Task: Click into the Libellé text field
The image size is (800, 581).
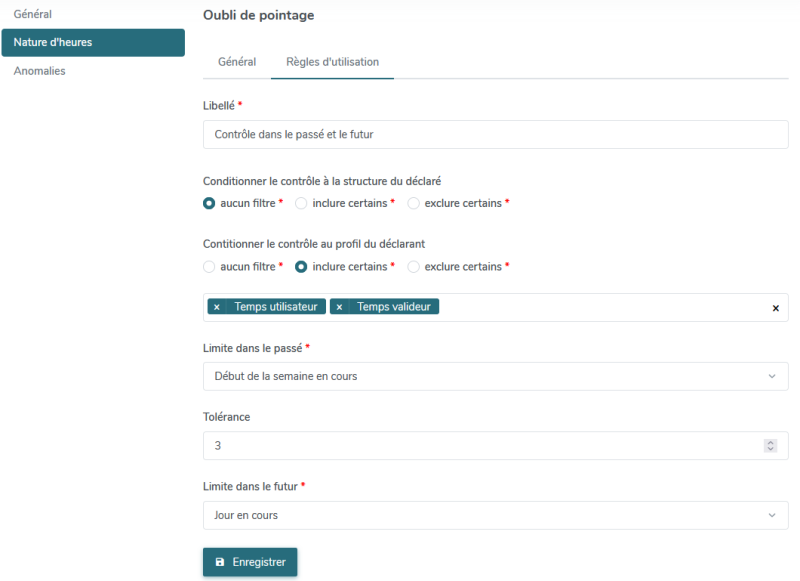Action: (495, 134)
